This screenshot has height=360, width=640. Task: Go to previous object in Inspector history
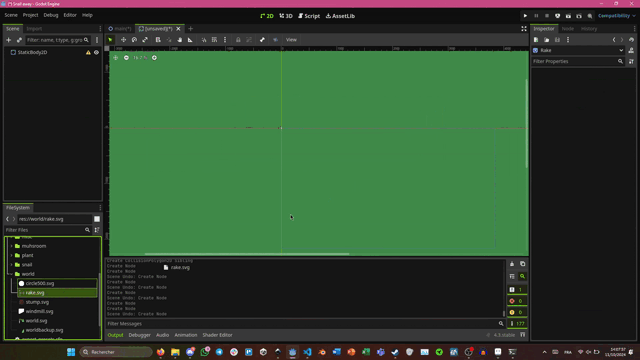[614, 40]
